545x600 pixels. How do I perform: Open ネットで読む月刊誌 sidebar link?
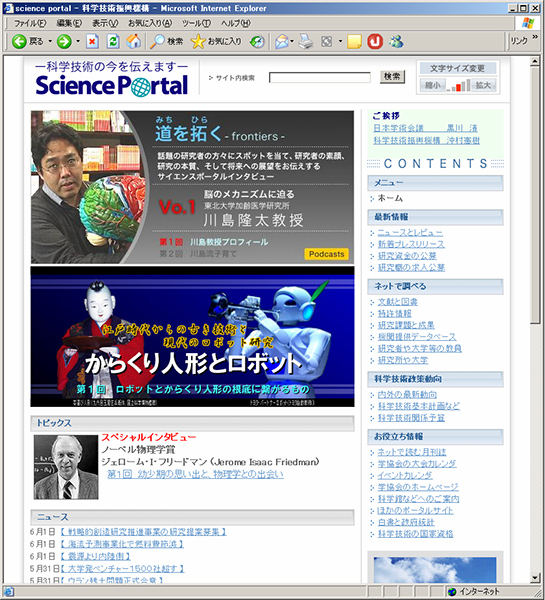click(x=412, y=452)
